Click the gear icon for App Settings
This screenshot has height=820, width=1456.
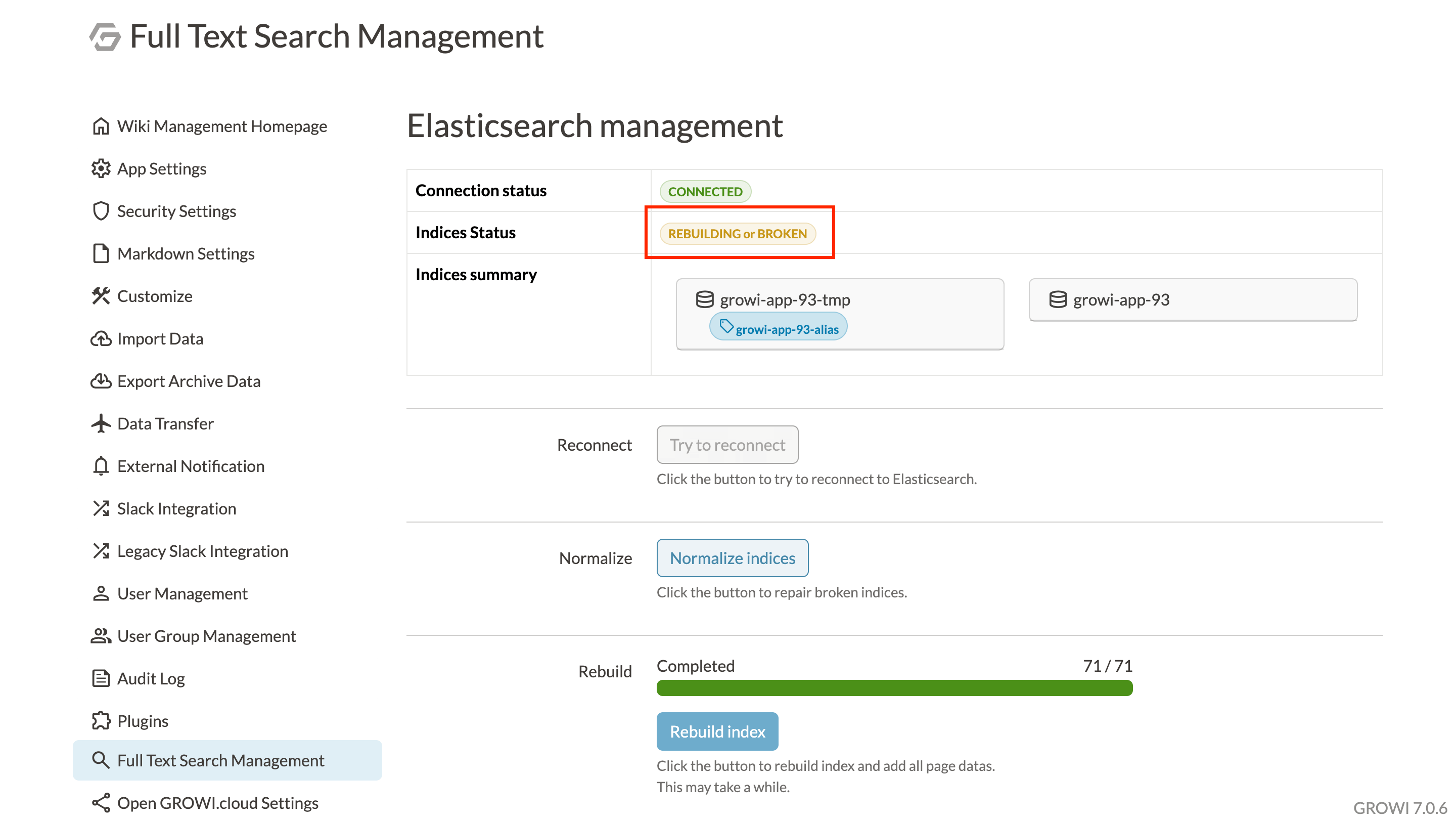coord(101,168)
